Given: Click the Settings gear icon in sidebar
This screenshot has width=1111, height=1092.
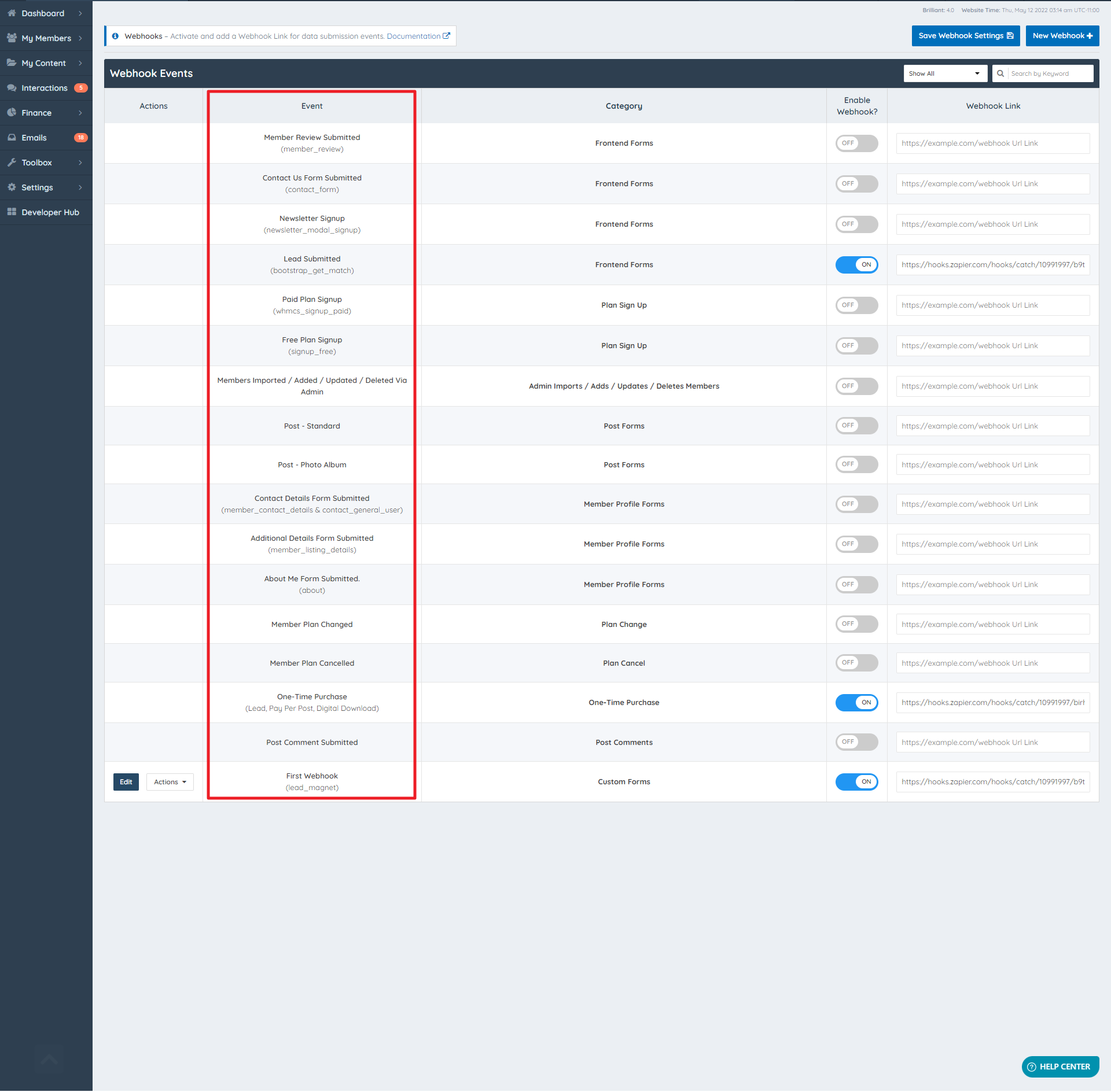Looking at the screenshot, I should coord(12,187).
